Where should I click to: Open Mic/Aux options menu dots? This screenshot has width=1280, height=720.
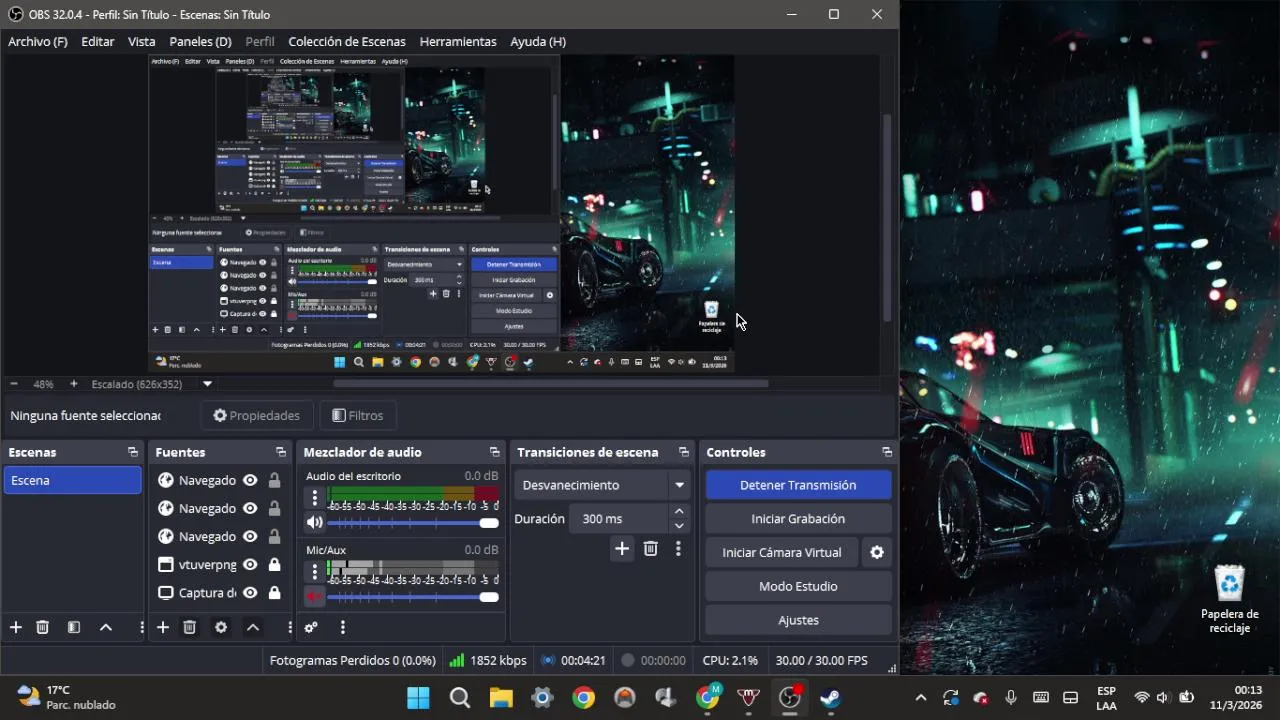(x=315, y=571)
